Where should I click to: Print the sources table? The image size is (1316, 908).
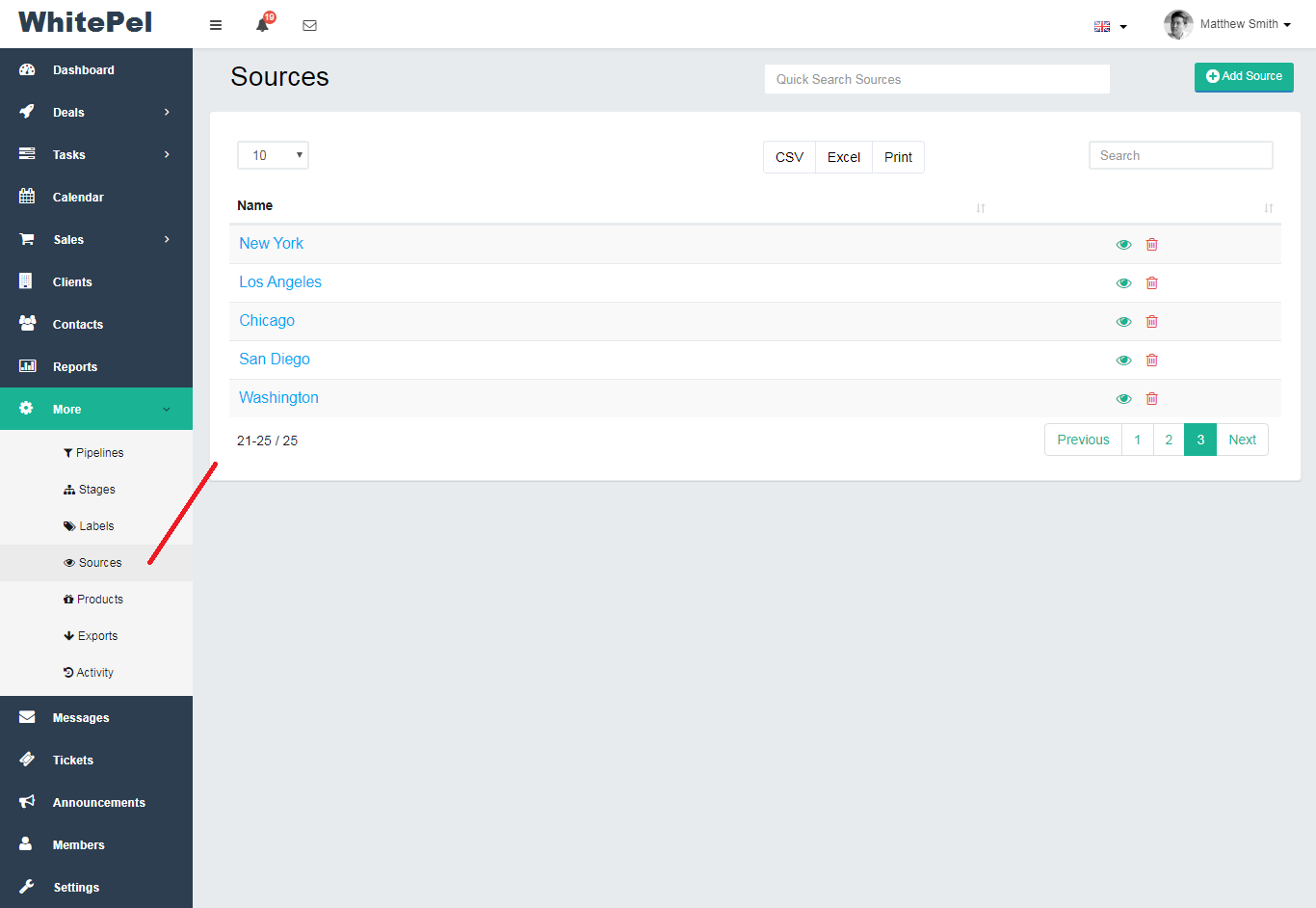click(x=899, y=157)
